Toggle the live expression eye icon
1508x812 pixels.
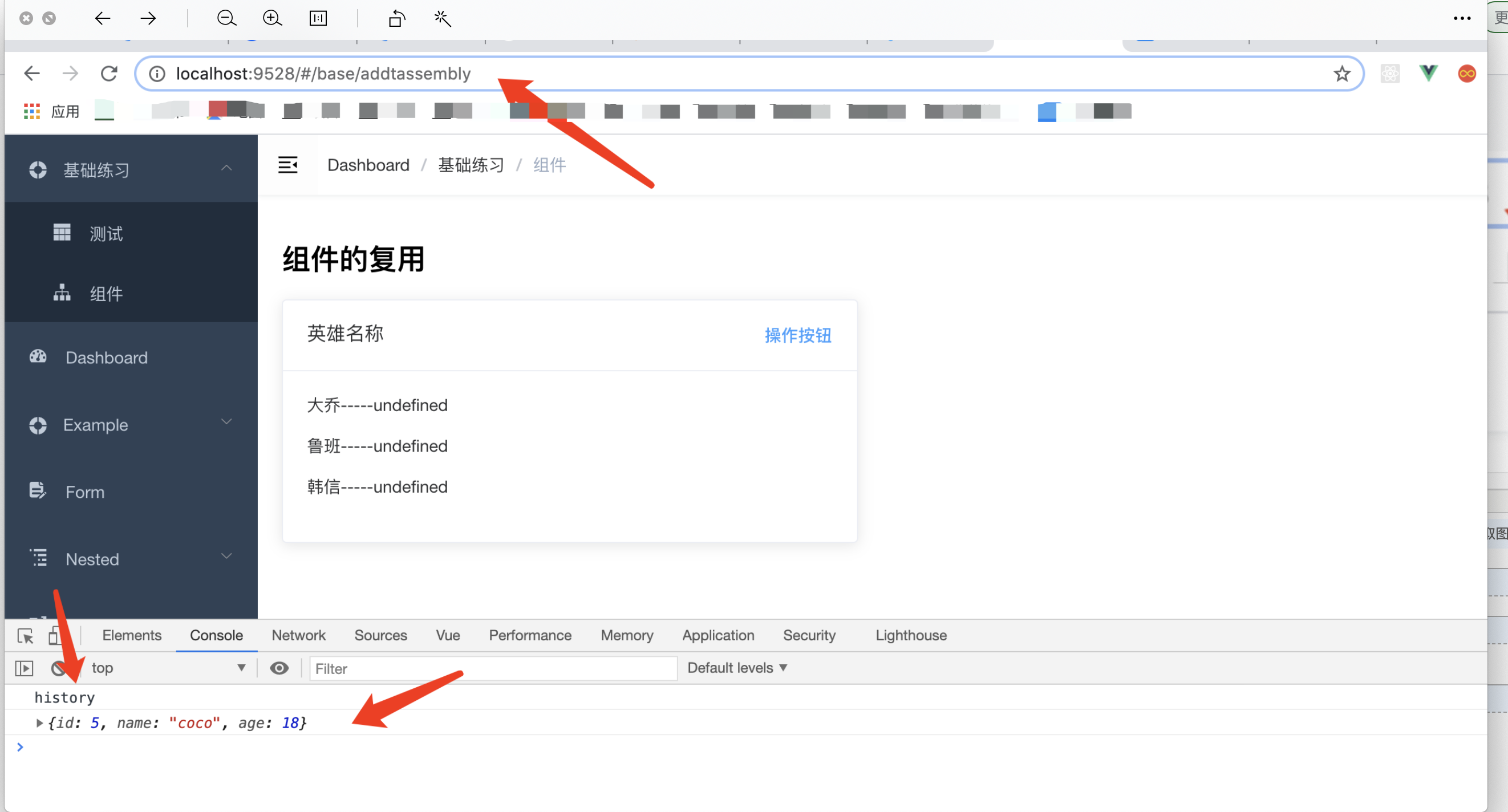279,668
